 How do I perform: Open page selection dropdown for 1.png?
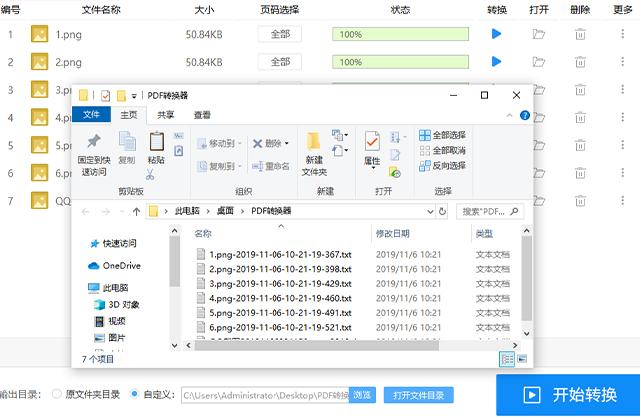[280, 34]
